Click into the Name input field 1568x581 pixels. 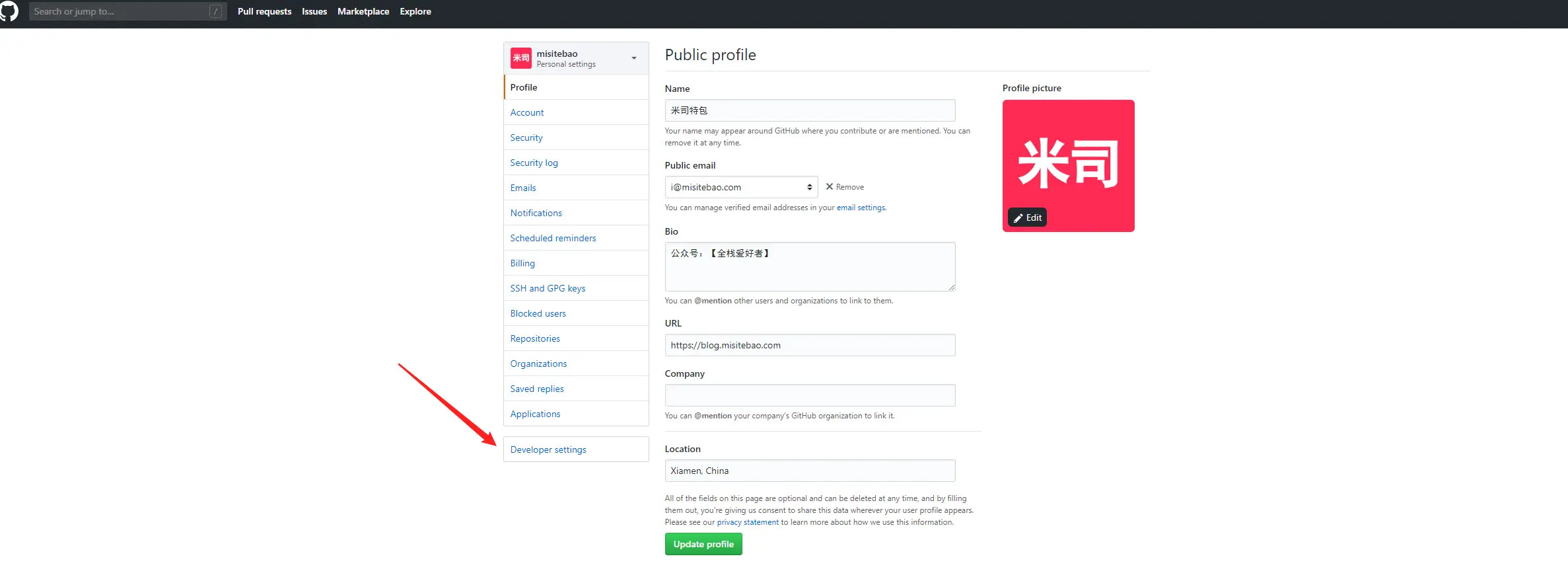pos(810,110)
